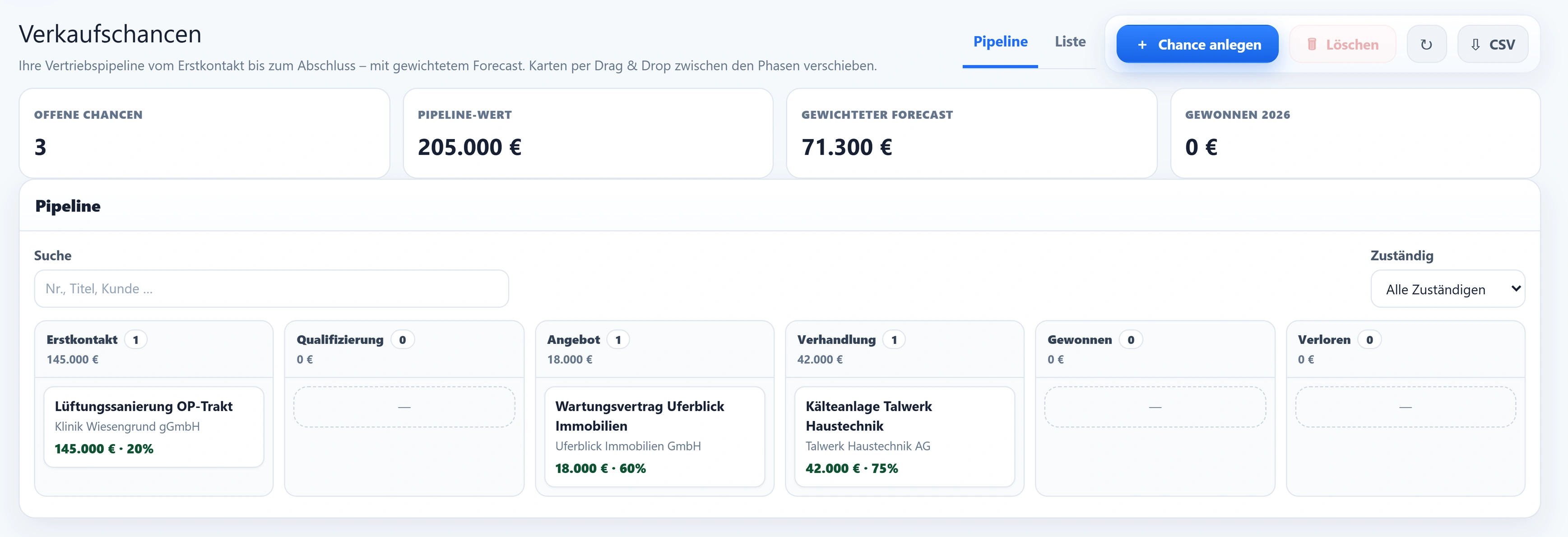This screenshot has width=1568, height=537.
Task: Click the download arrow icon beside CSV
Action: tap(1475, 44)
